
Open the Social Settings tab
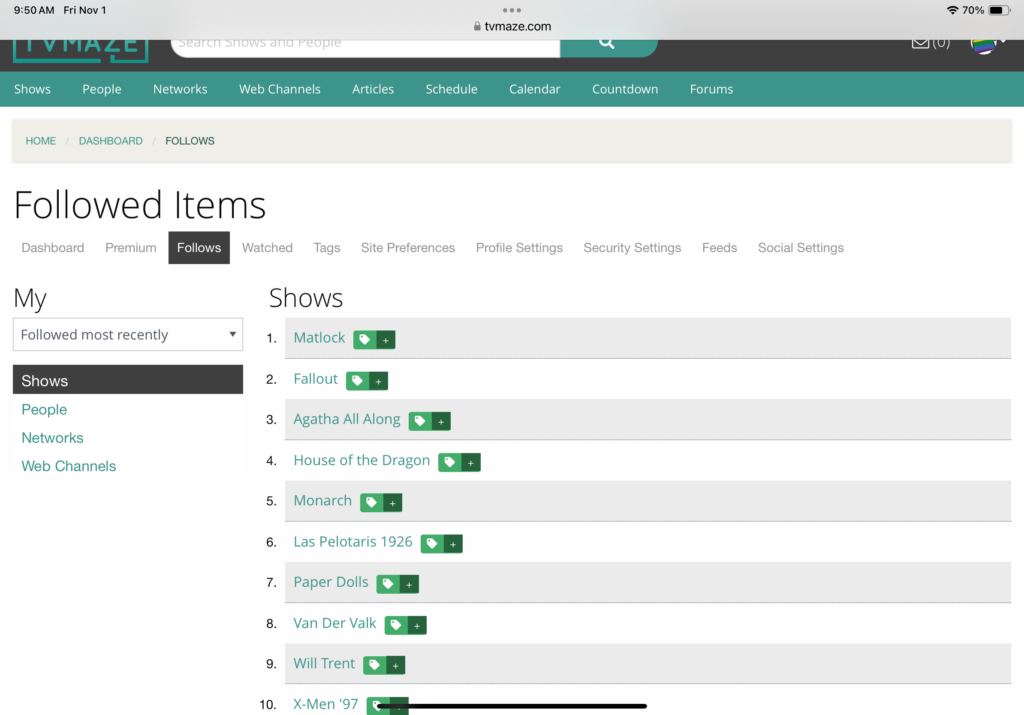tap(801, 247)
